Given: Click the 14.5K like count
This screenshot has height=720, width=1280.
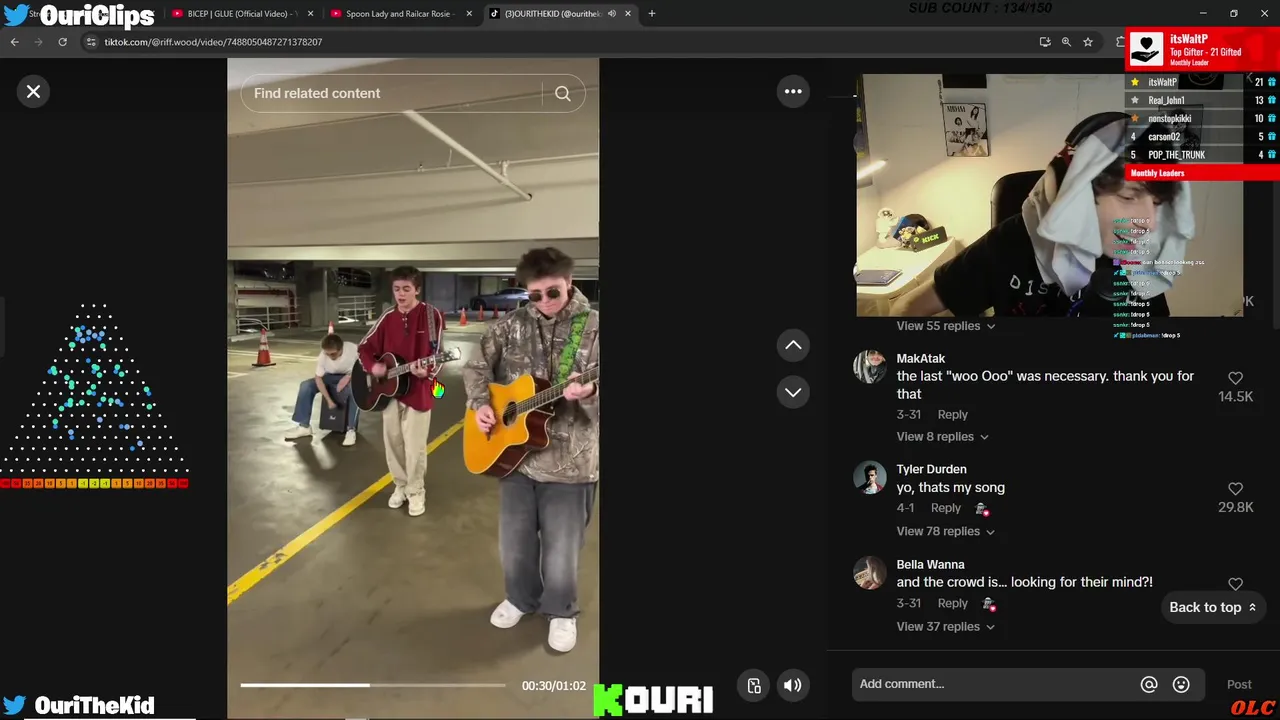Looking at the screenshot, I should [1235, 397].
